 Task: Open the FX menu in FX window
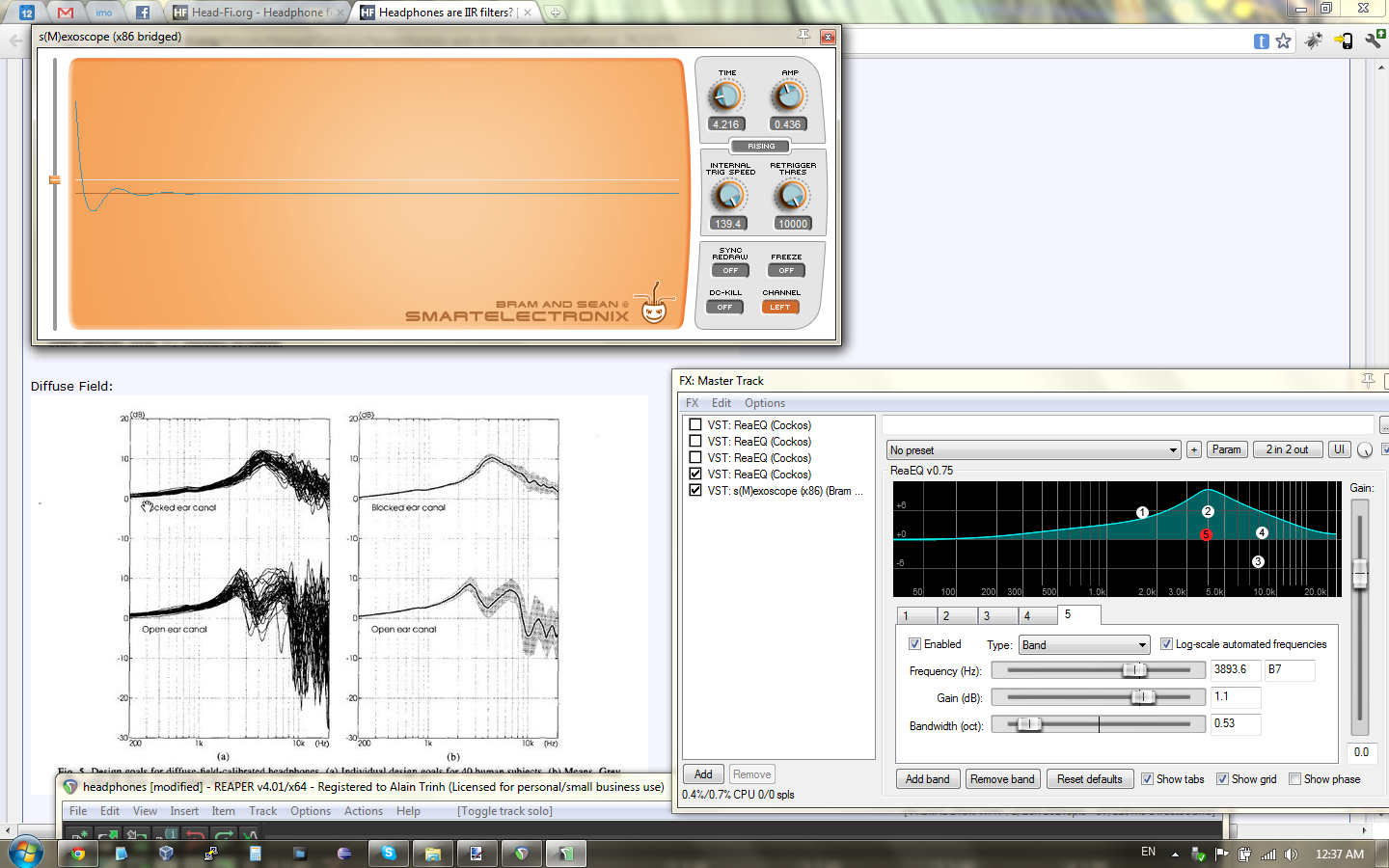point(692,403)
